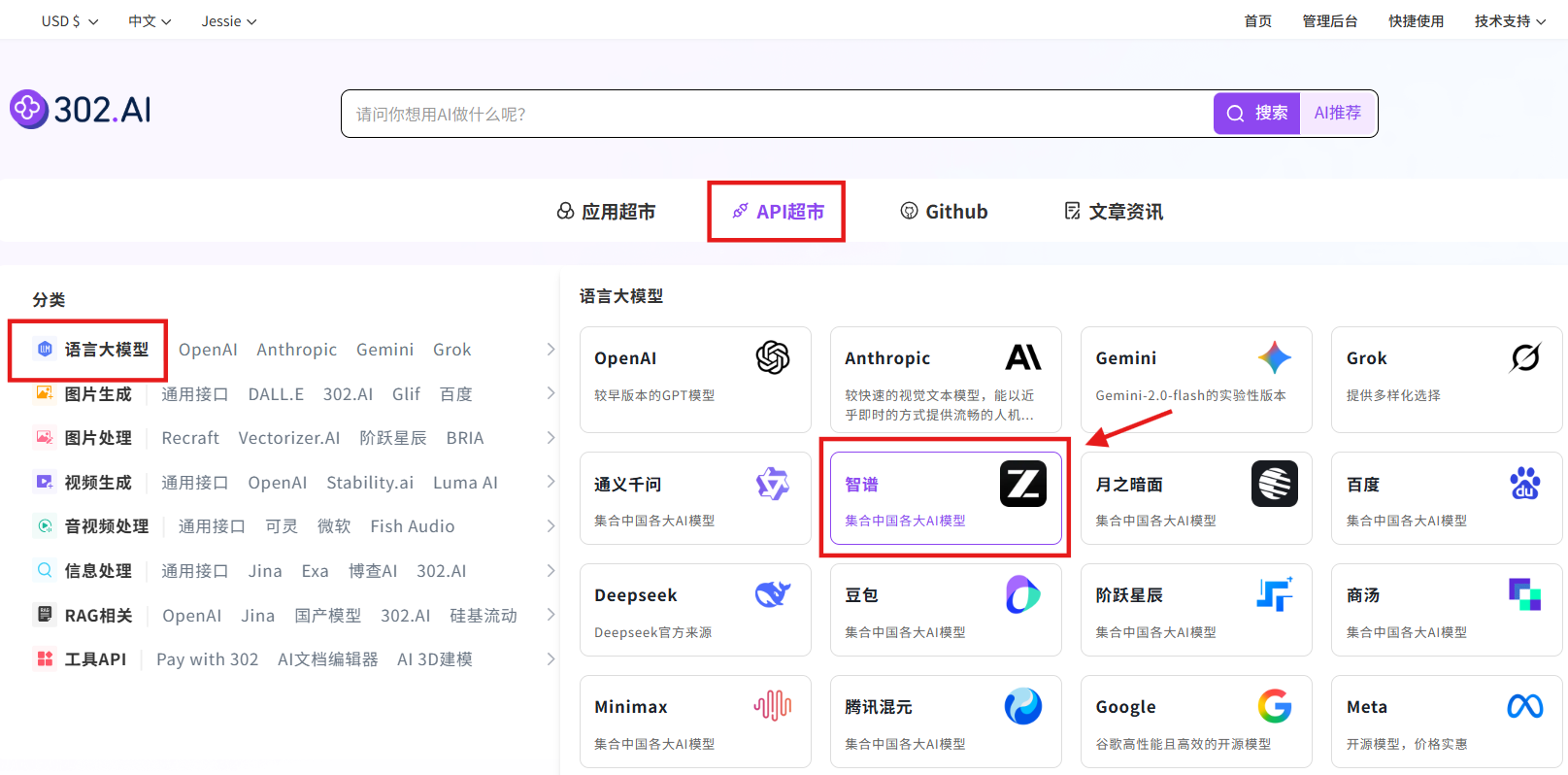The width and height of the screenshot is (1568, 775).
Task: Click the 语言大模型 category icon
Action: pyautogui.click(x=45, y=349)
